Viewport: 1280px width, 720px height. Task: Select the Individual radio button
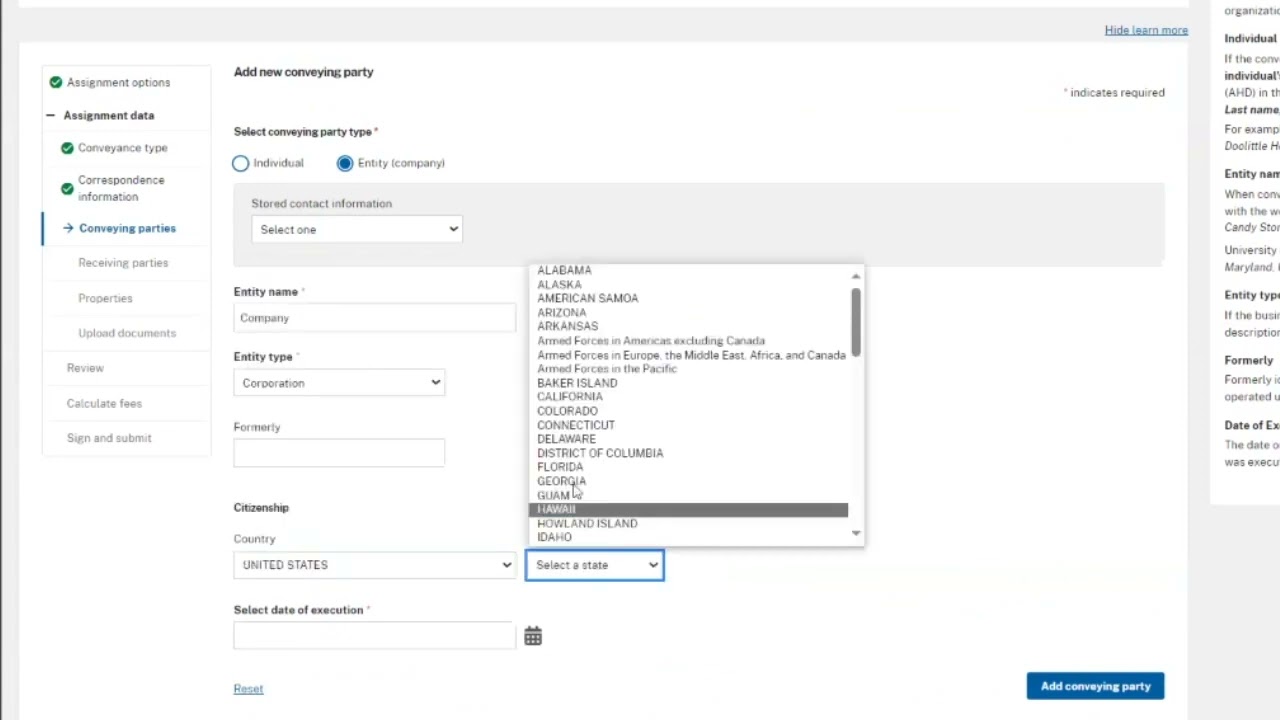tap(240, 163)
